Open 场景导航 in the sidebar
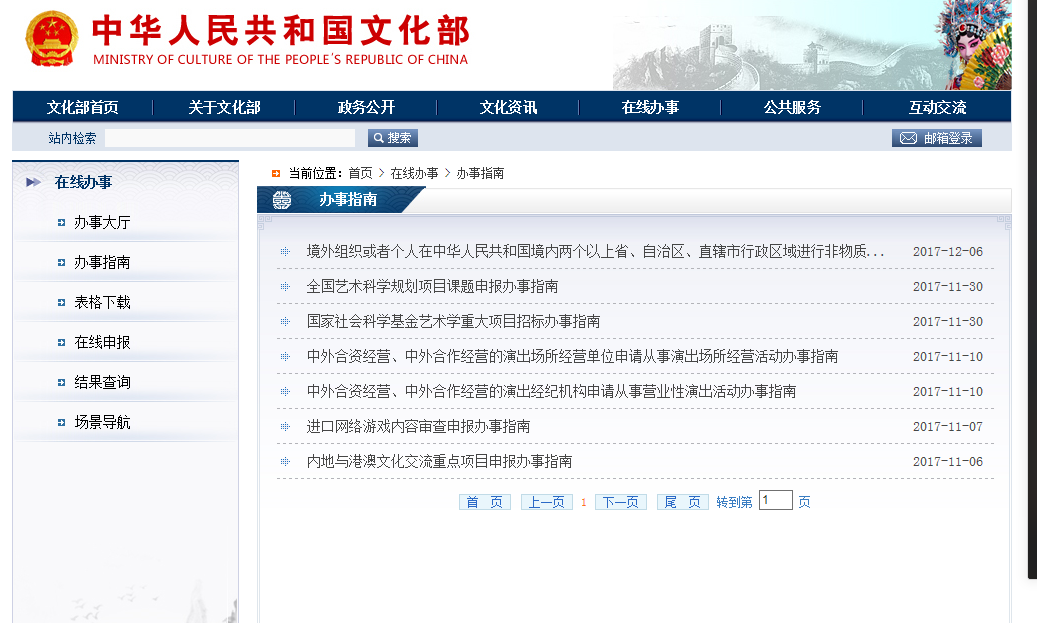 (x=103, y=423)
